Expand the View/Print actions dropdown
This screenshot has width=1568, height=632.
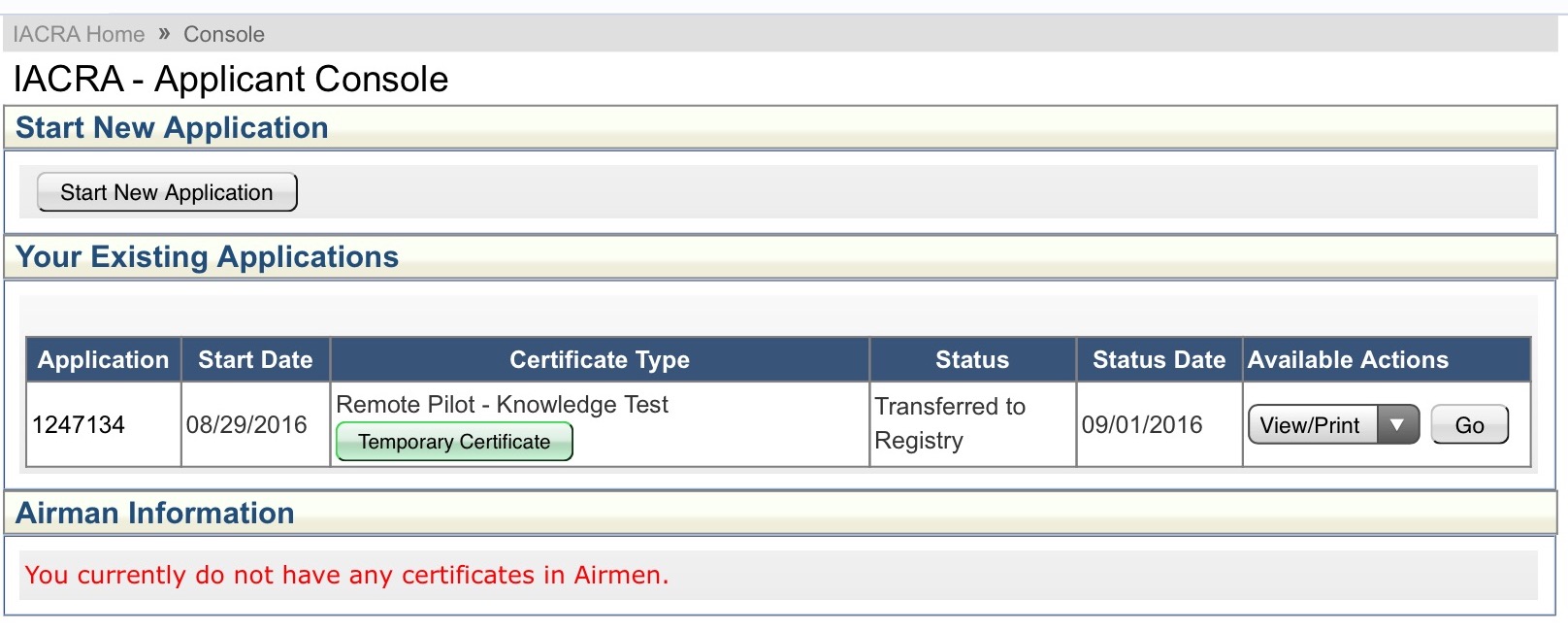pyautogui.click(x=1333, y=425)
